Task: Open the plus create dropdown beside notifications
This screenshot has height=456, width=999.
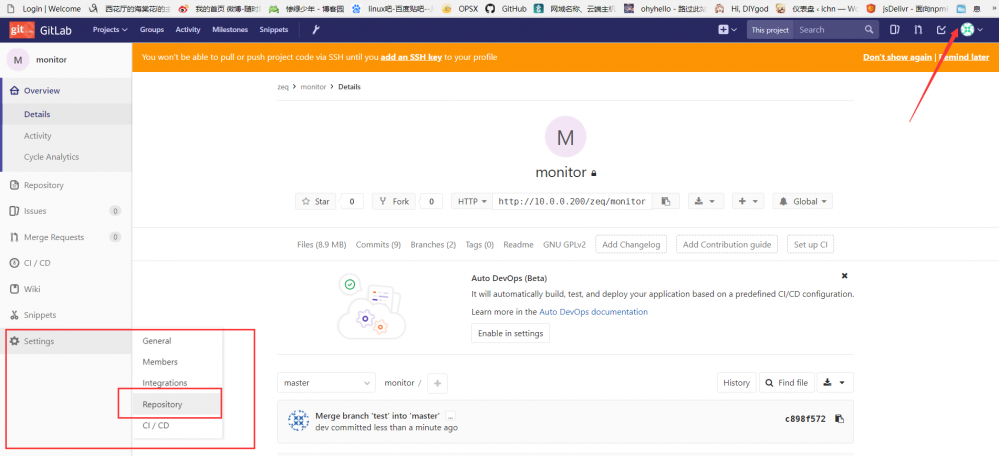Action: [748, 201]
